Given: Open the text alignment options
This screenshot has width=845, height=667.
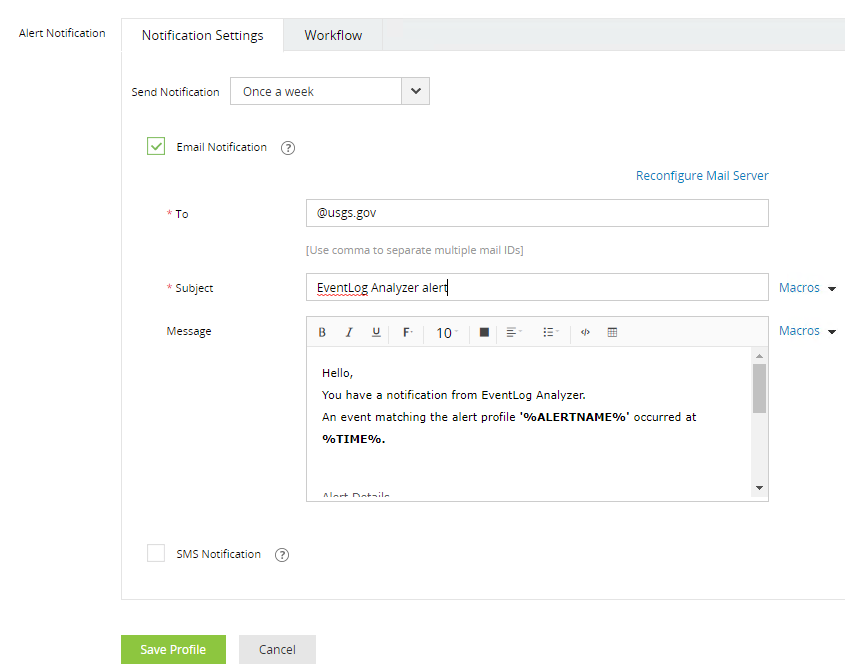Looking at the screenshot, I should [514, 332].
